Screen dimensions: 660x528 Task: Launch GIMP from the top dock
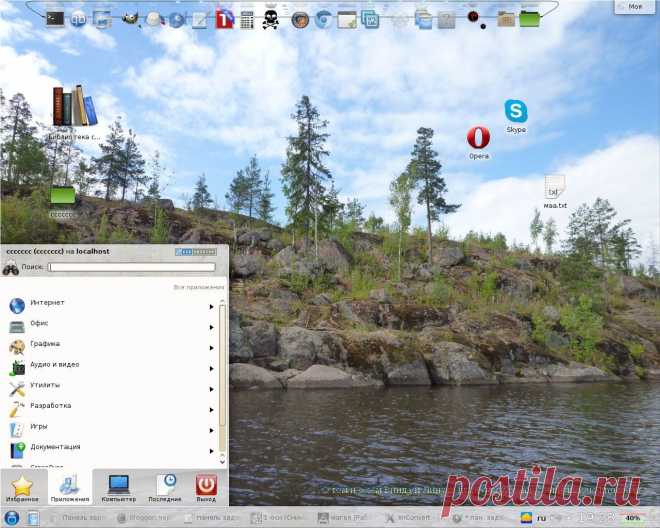[x=130, y=18]
